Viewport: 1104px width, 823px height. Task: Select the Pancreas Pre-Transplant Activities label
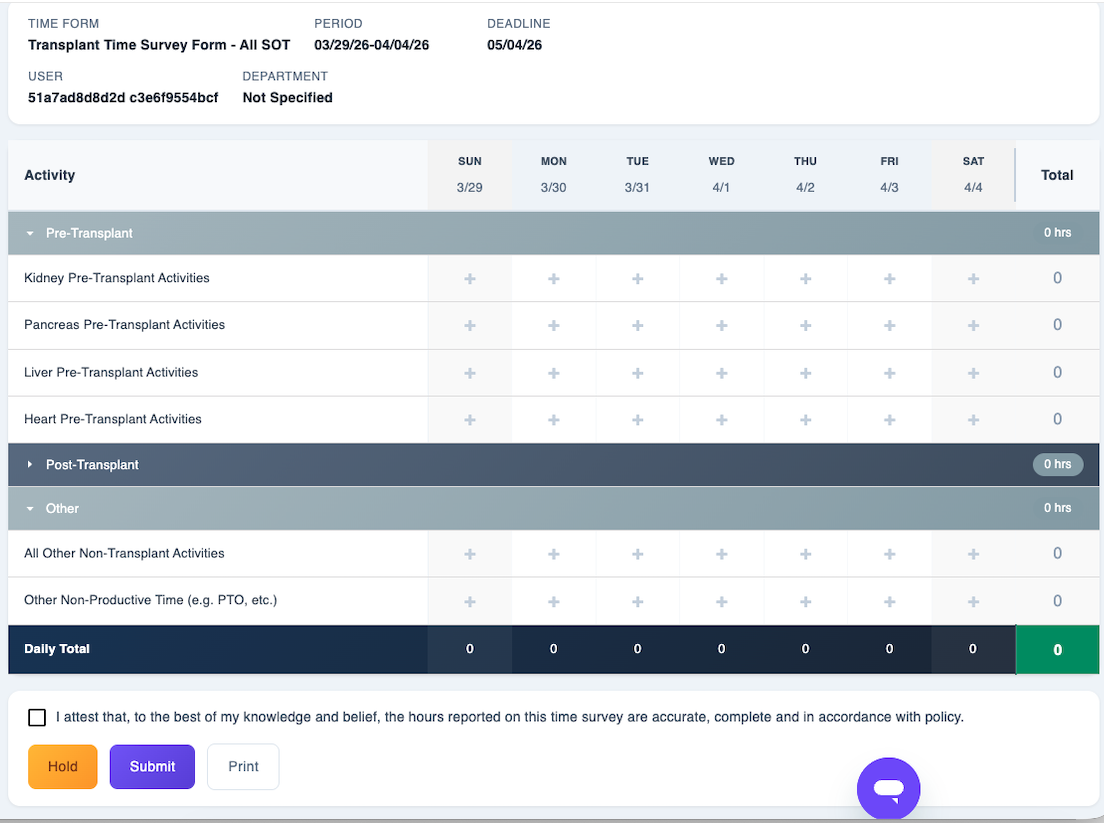(125, 325)
